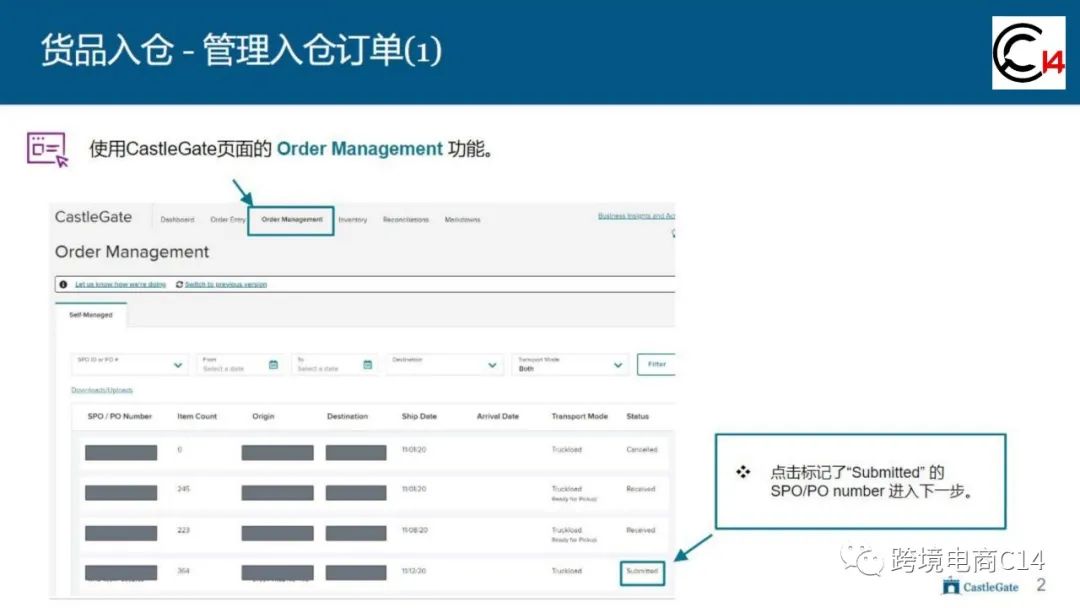Click the redacted PO number in the Submitted row

121,573
